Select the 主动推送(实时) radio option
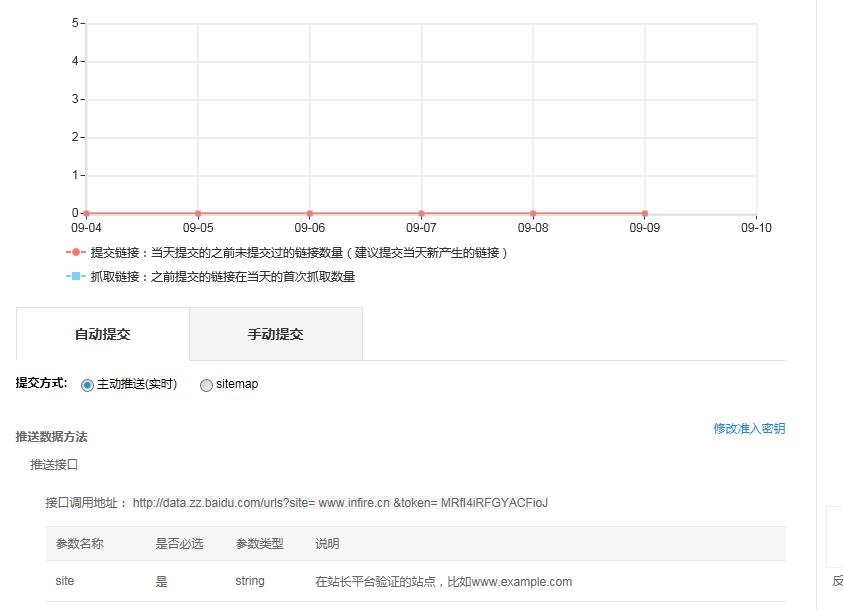This screenshot has width=843, height=610. [x=87, y=385]
